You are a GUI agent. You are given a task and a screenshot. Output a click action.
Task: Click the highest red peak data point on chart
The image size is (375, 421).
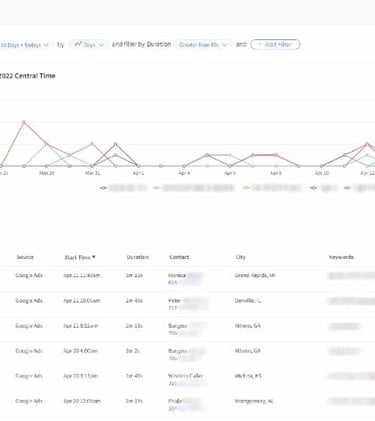tap(24, 122)
